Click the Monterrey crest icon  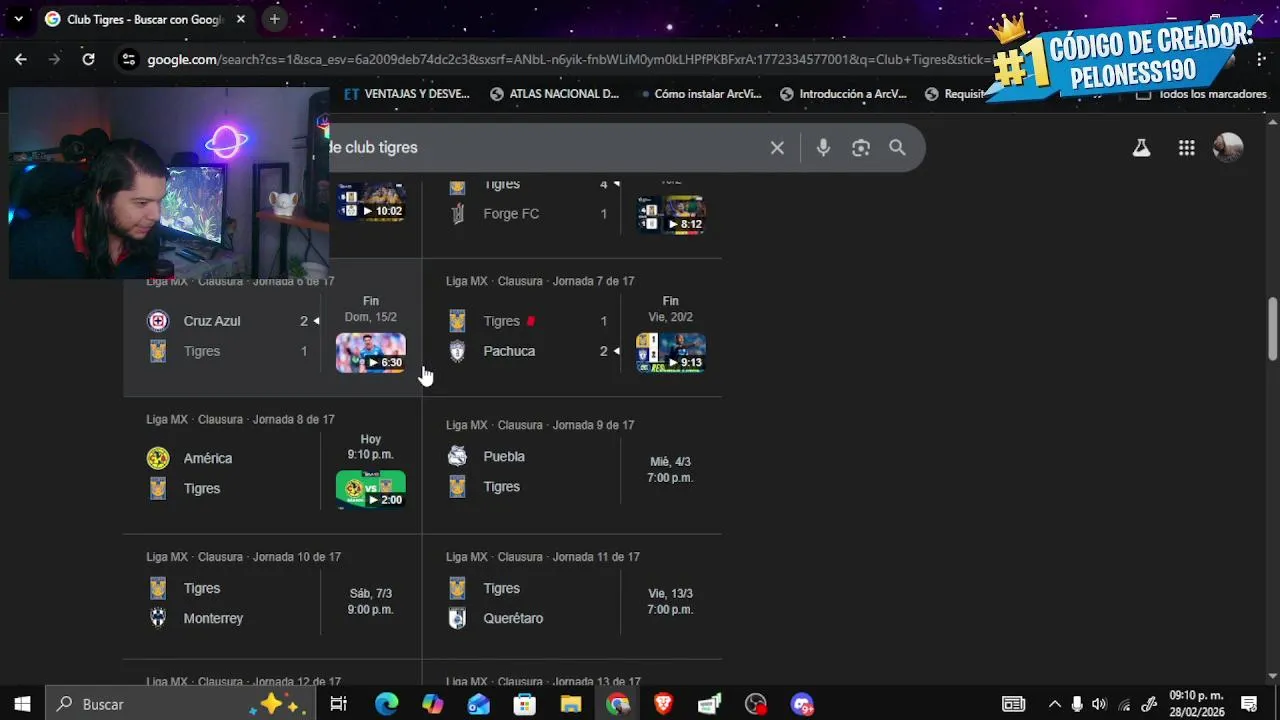tap(158, 618)
